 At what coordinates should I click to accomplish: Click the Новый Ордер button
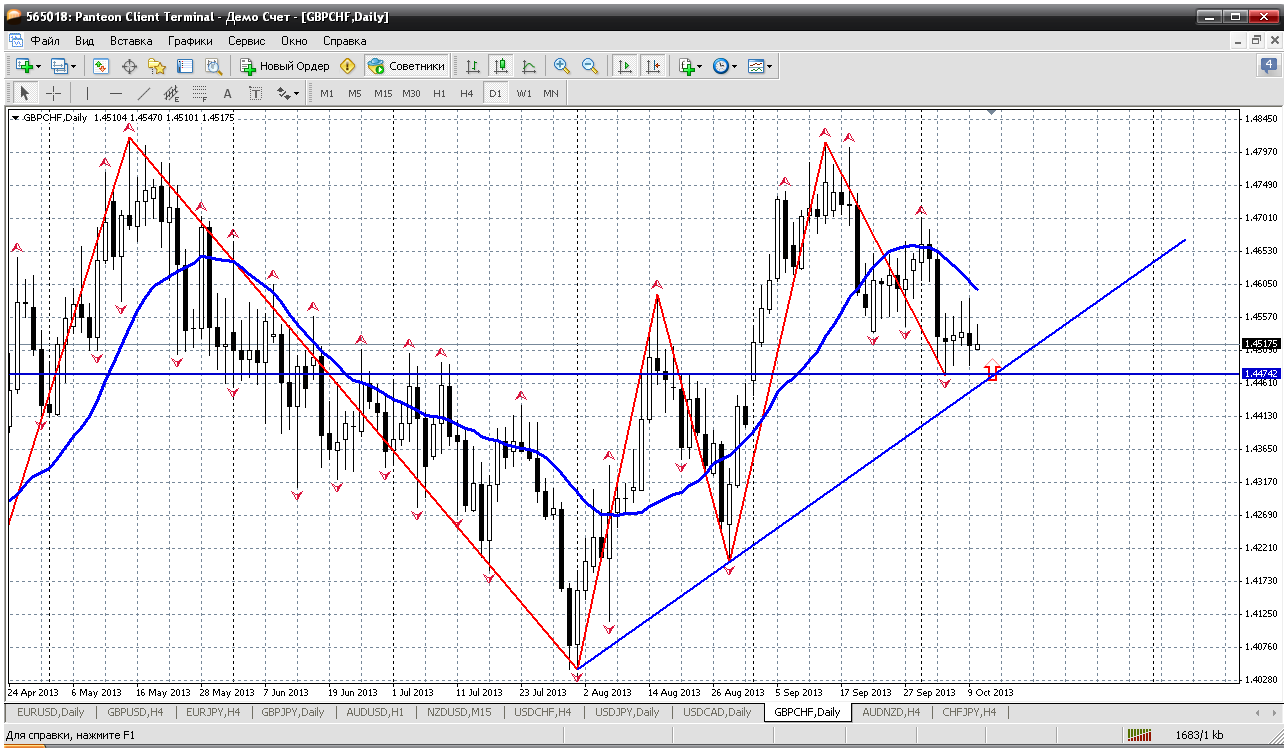coord(285,66)
